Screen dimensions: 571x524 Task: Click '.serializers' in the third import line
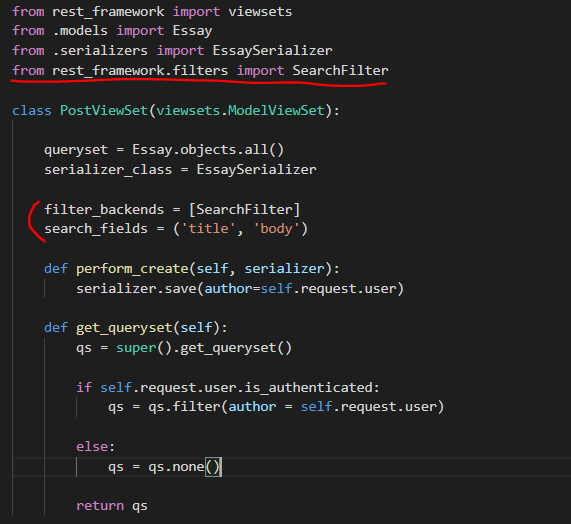[x=100, y=51]
